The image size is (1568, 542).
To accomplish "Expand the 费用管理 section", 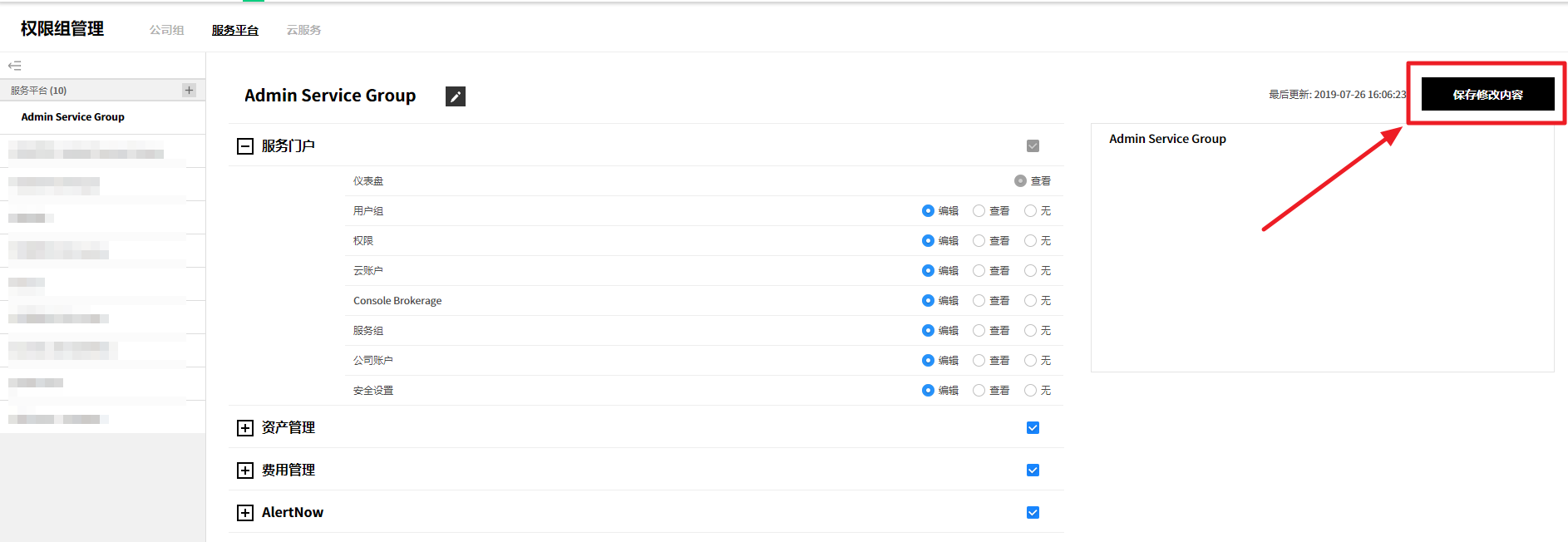I will click(244, 471).
